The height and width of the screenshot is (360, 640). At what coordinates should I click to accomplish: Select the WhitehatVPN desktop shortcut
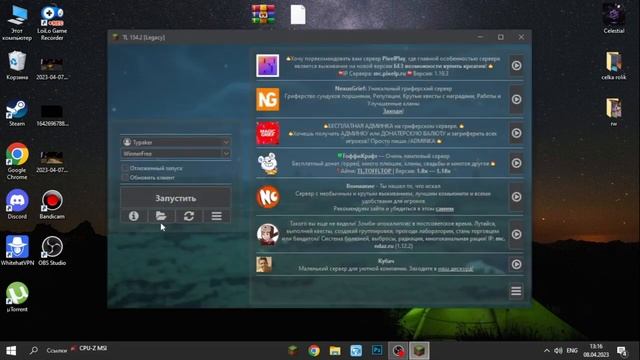pos(17,251)
